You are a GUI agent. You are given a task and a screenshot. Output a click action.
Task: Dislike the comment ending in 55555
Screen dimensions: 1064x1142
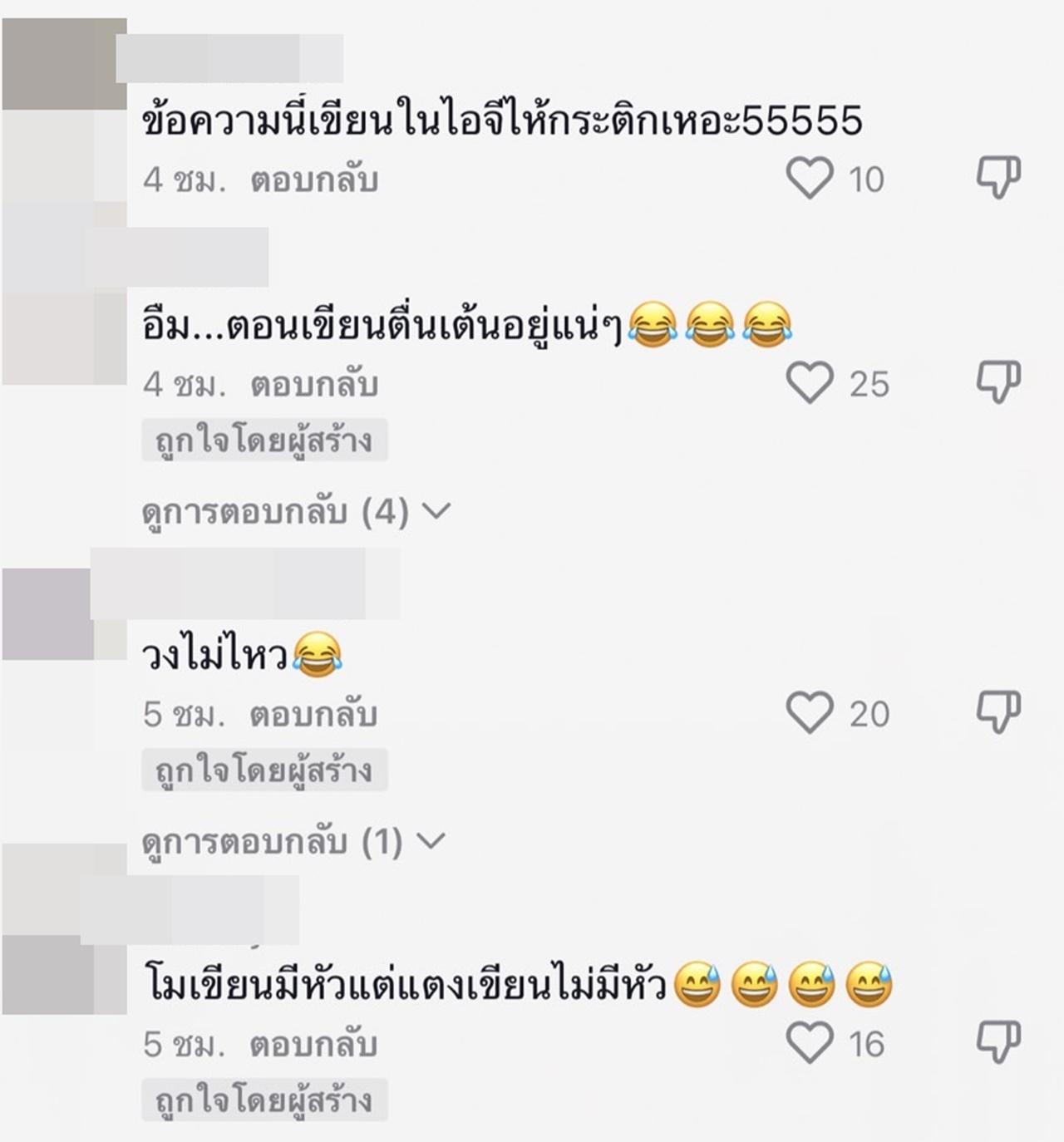(997, 178)
